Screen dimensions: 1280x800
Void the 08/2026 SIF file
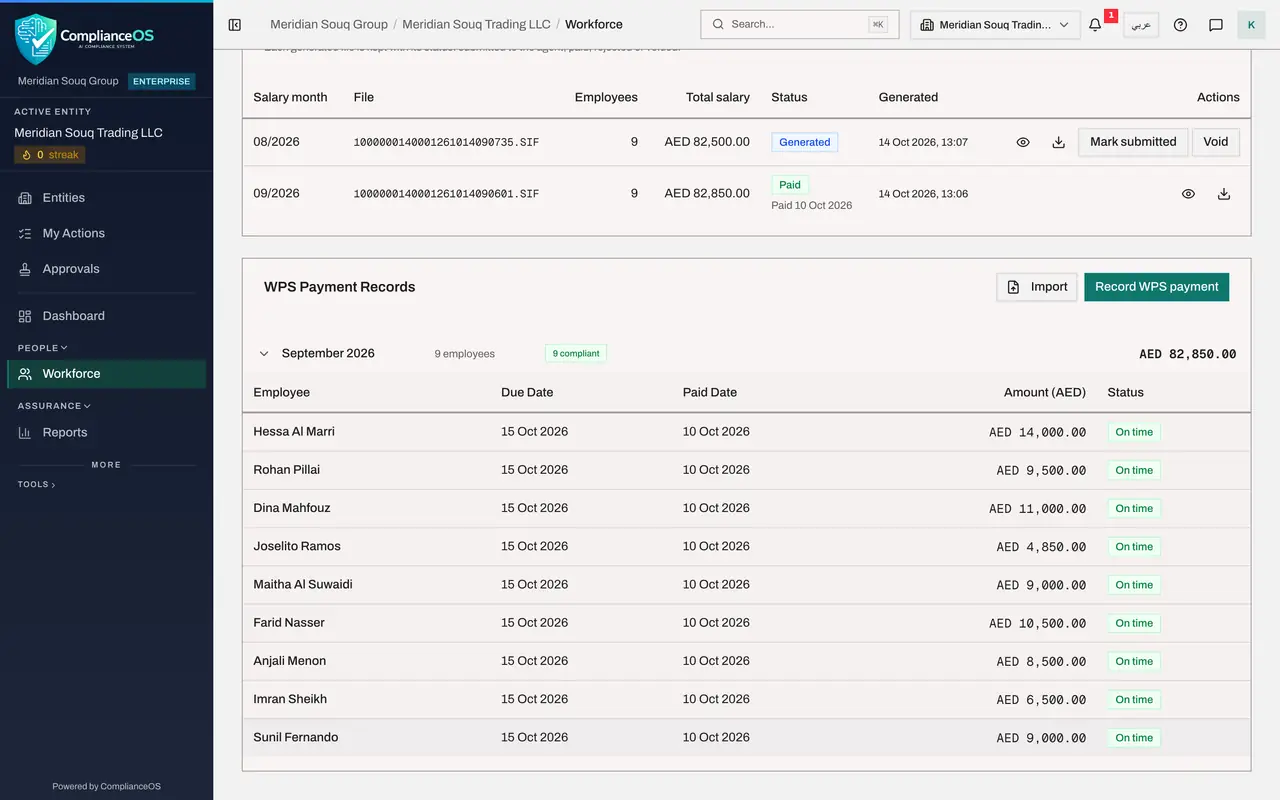coord(1216,142)
